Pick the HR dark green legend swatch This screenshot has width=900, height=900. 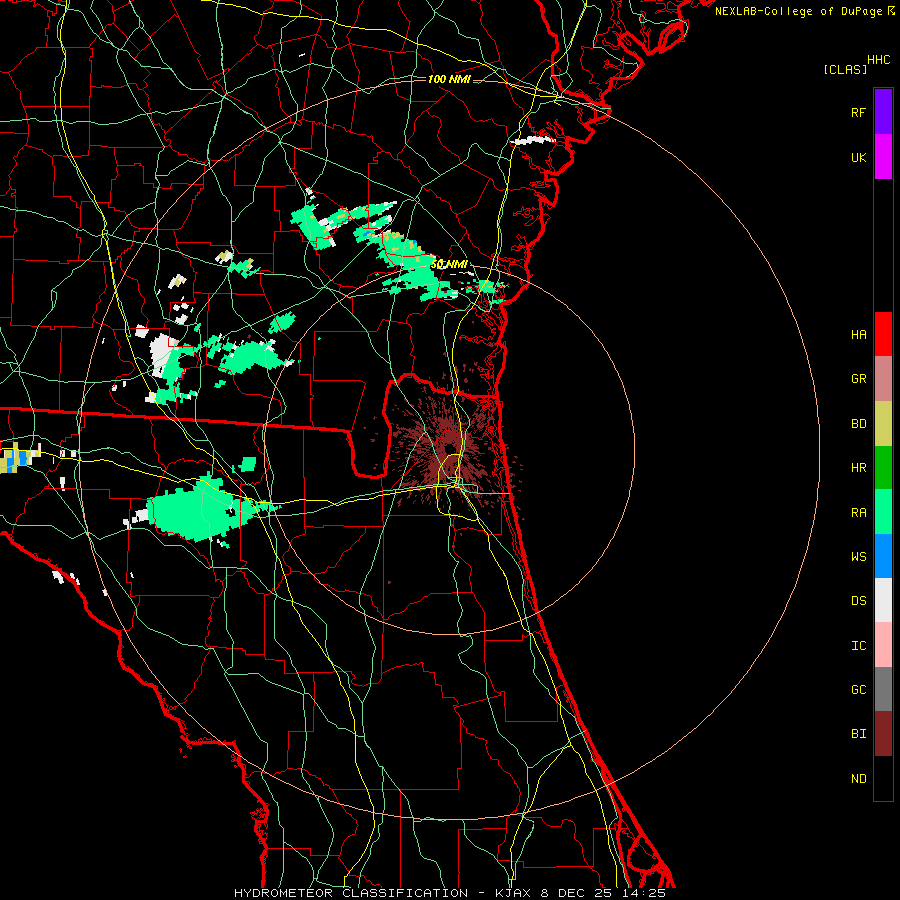[x=883, y=467]
